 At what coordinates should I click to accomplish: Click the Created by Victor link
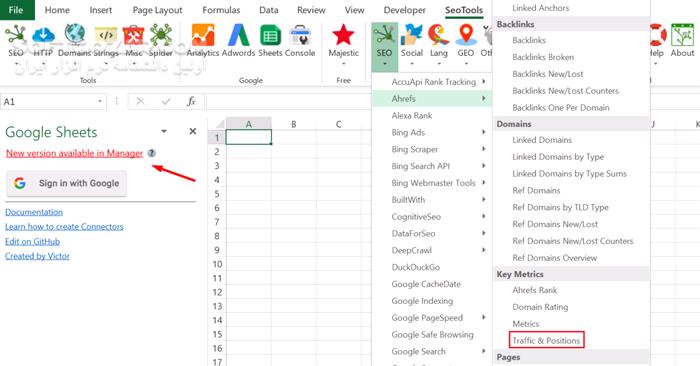[x=38, y=256]
